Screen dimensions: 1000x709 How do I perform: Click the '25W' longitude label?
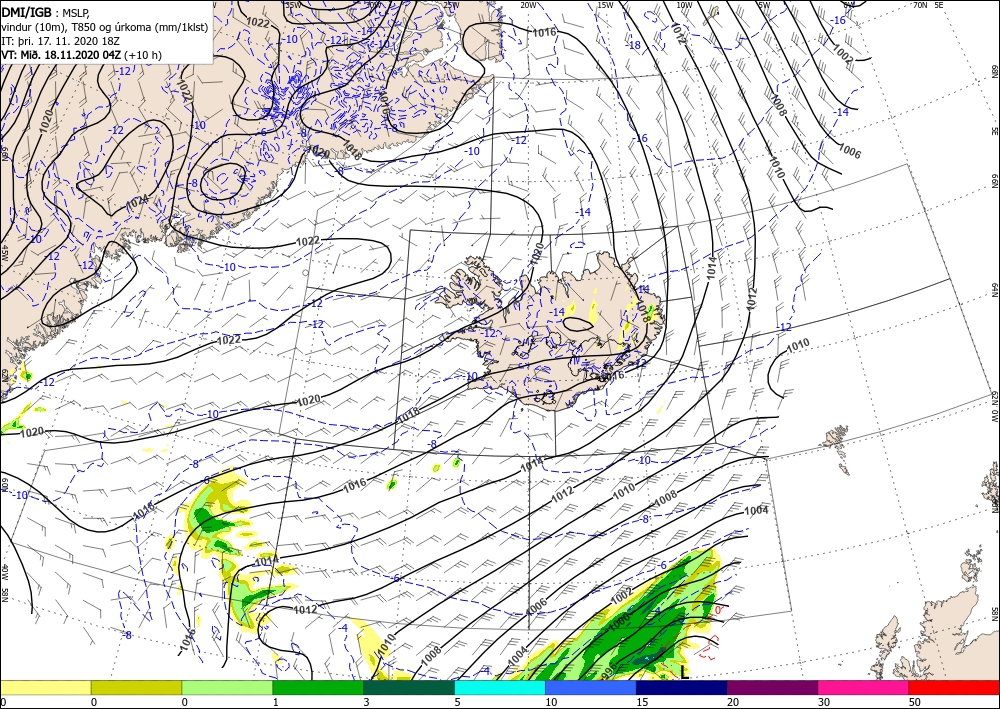451,5
